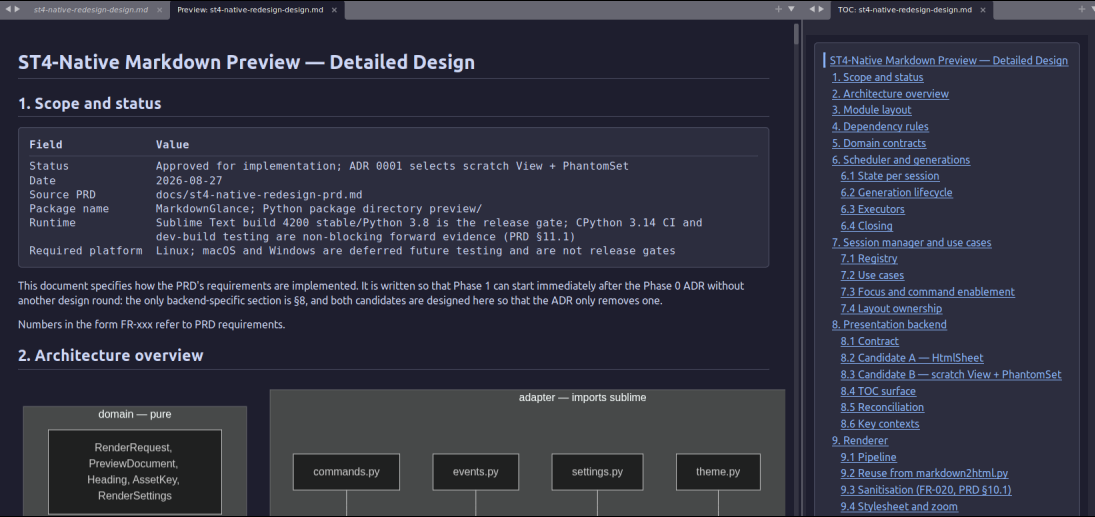
Task: Jump to 9.3 Sanitisation link
Action: click(x=926, y=490)
